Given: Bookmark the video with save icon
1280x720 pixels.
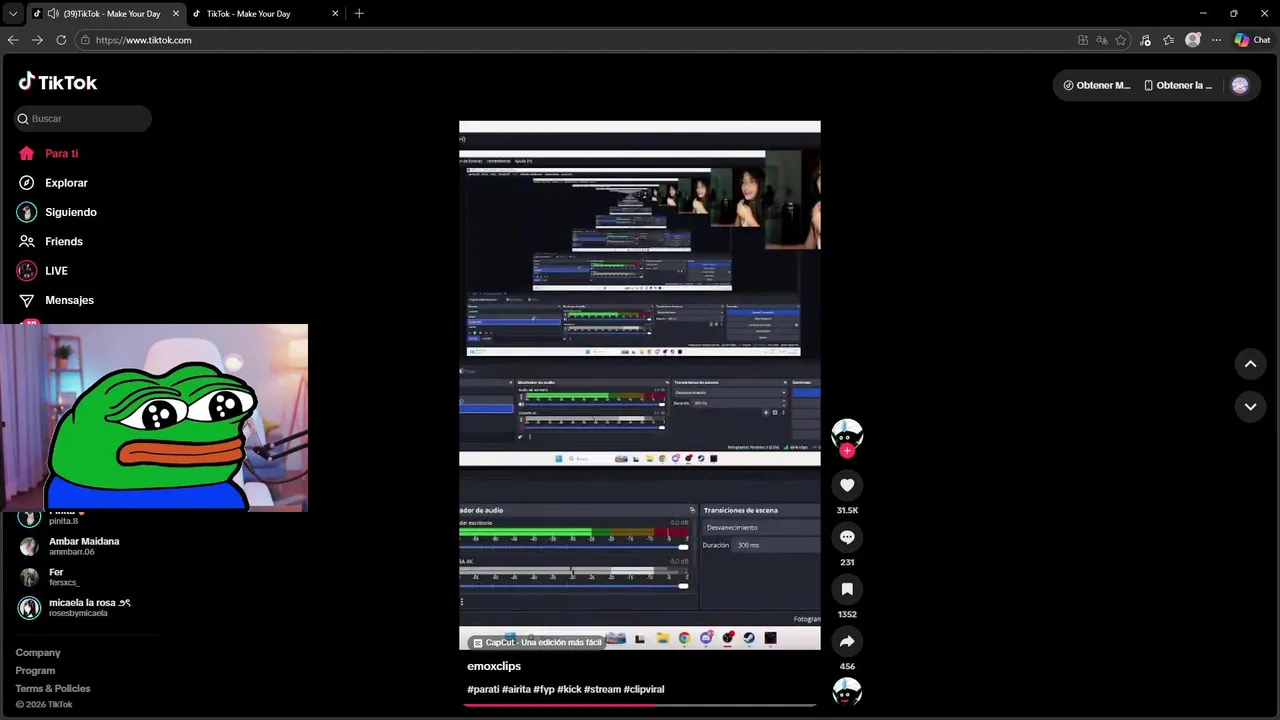Looking at the screenshot, I should (847, 589).
